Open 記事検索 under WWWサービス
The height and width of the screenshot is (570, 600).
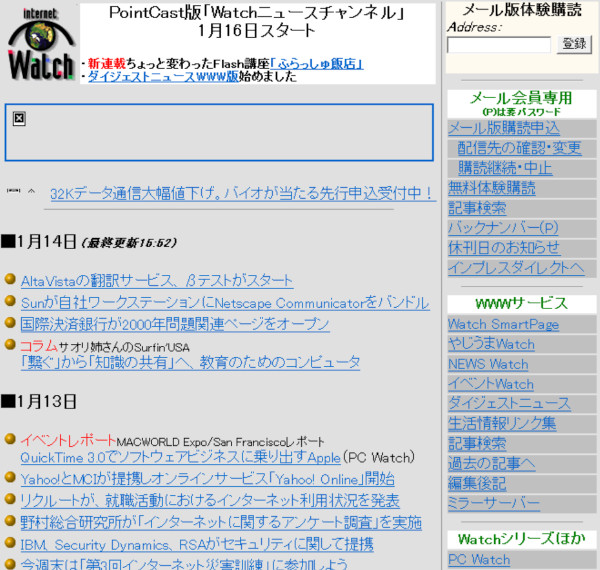pos(477,444)
